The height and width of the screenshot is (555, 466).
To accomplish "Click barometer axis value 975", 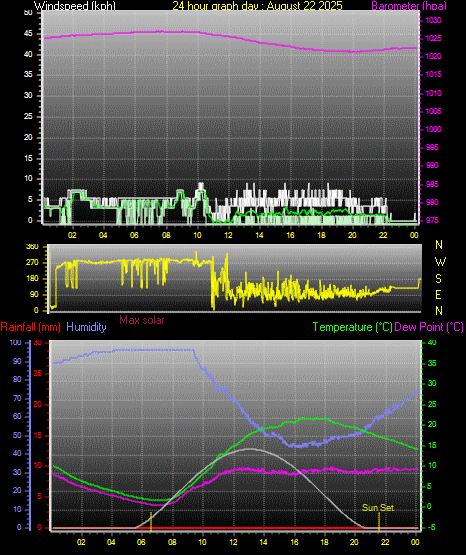I will click(432, 220).
